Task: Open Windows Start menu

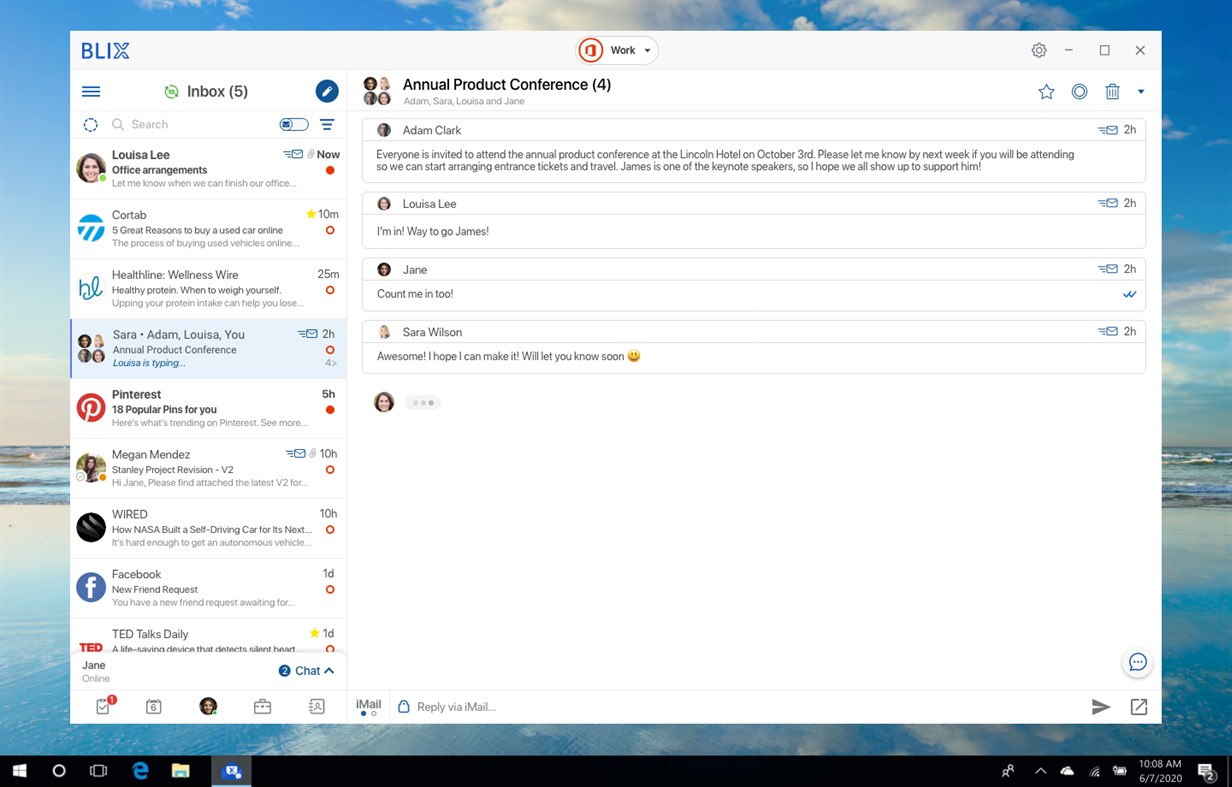Action: (x=19, y=771)
